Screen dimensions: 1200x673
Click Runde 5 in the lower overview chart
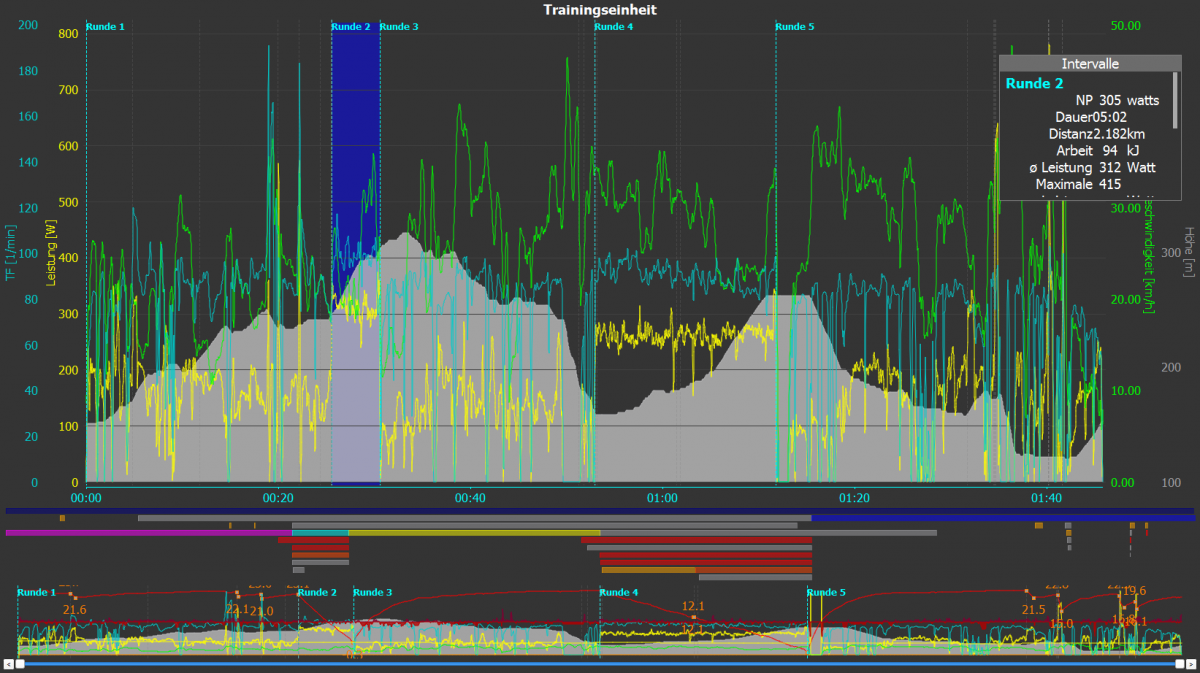point(827,593)
